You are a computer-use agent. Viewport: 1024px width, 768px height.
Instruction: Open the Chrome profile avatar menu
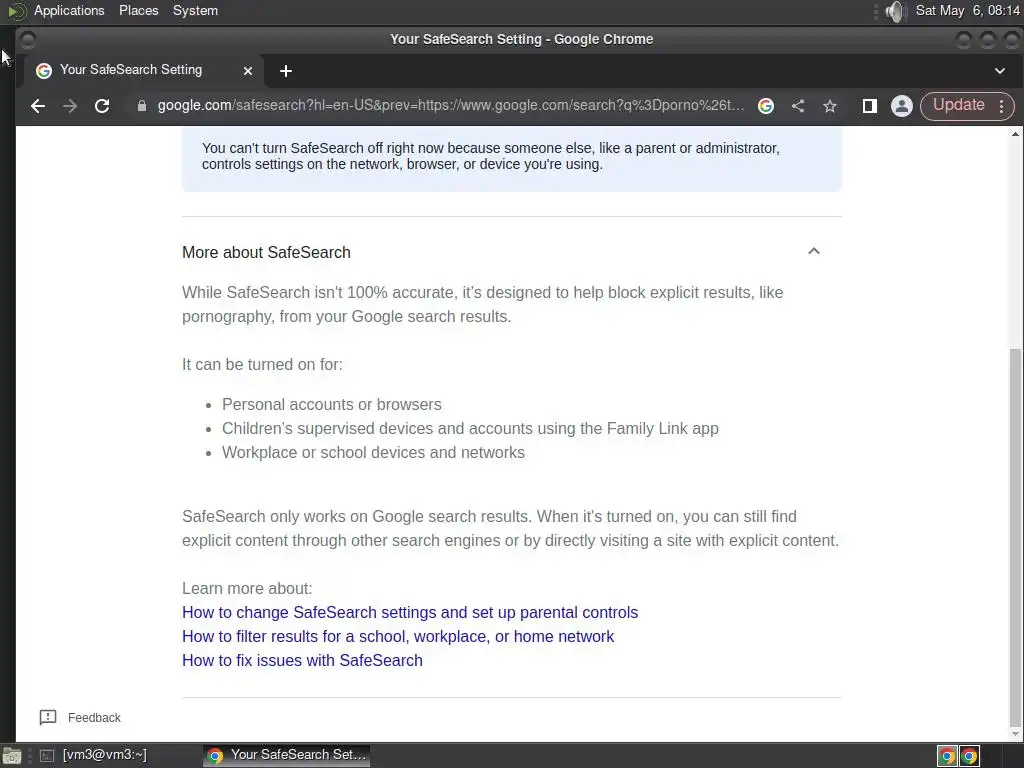pos(901,106)
